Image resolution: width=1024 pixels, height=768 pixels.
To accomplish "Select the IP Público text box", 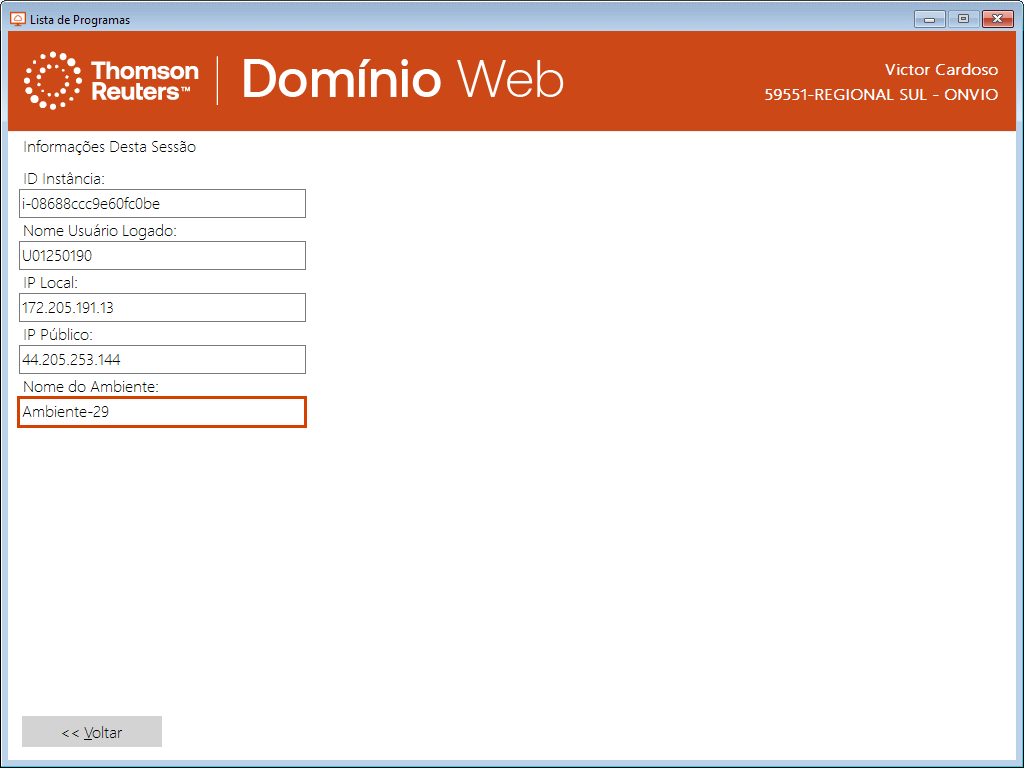I will pos(162,360).
